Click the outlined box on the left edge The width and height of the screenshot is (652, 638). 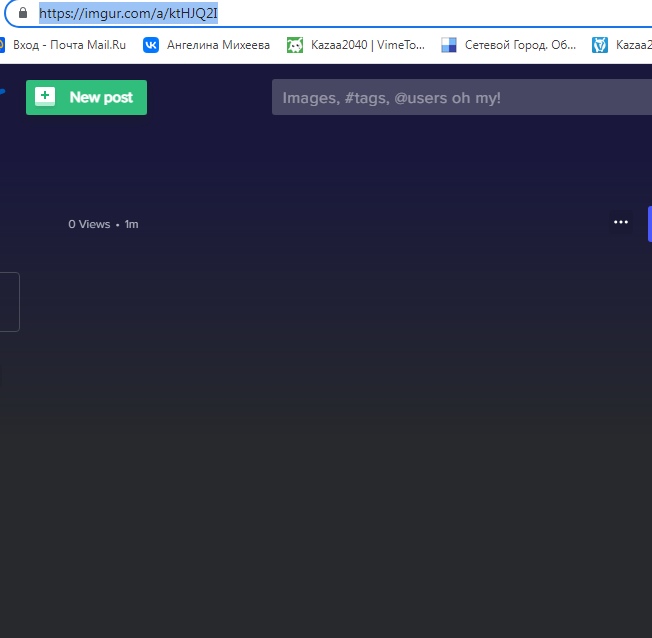(x=9, y=301)
